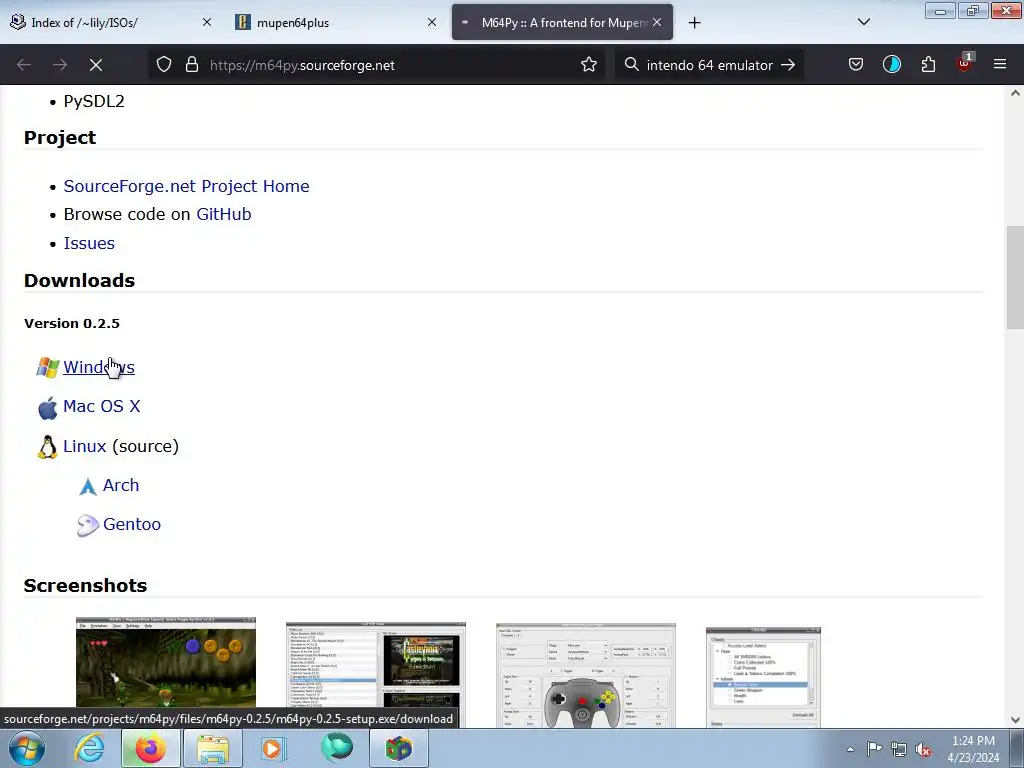Click the Arch Linux logo icon
The width and height of the screenshot is (1024, 768).
88,487
